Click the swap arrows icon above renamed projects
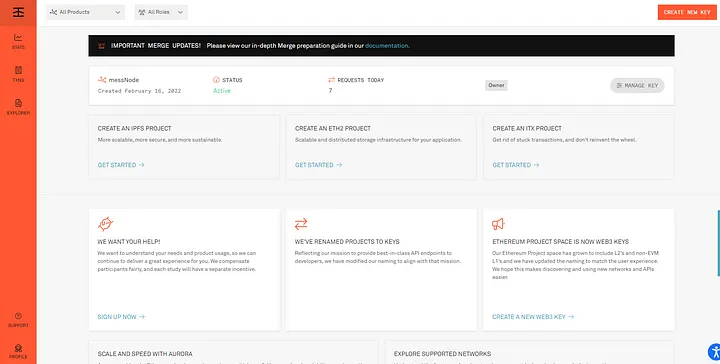This screenshot has width=720, height=364. 301,224
